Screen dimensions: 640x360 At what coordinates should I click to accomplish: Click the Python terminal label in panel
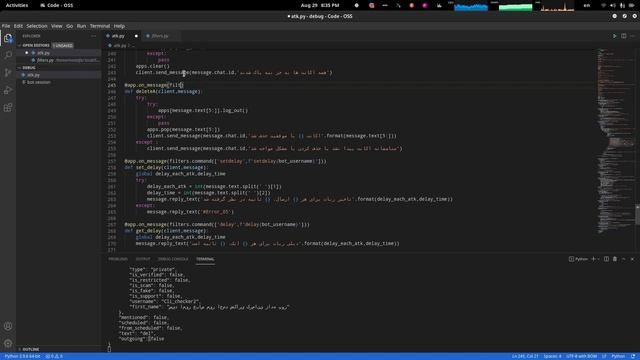(578, 259)
